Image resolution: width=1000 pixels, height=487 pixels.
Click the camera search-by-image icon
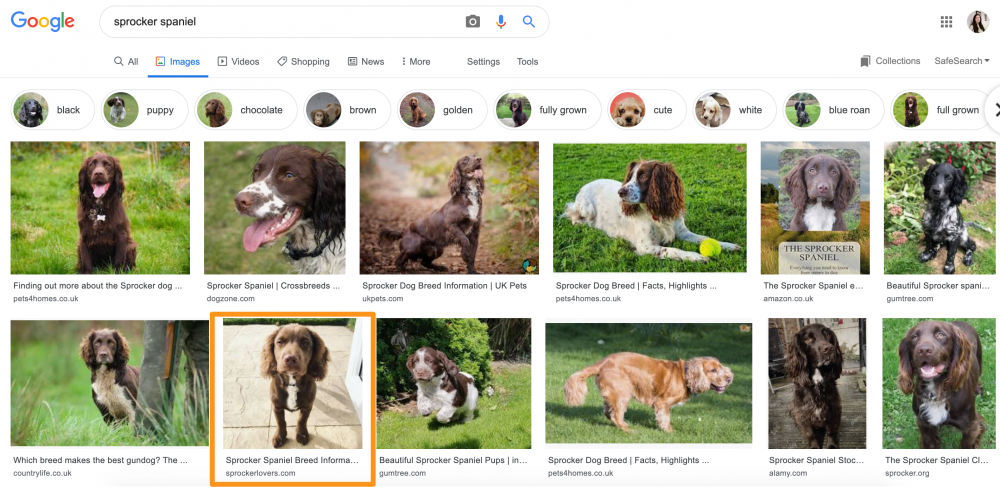coord(473,21)
